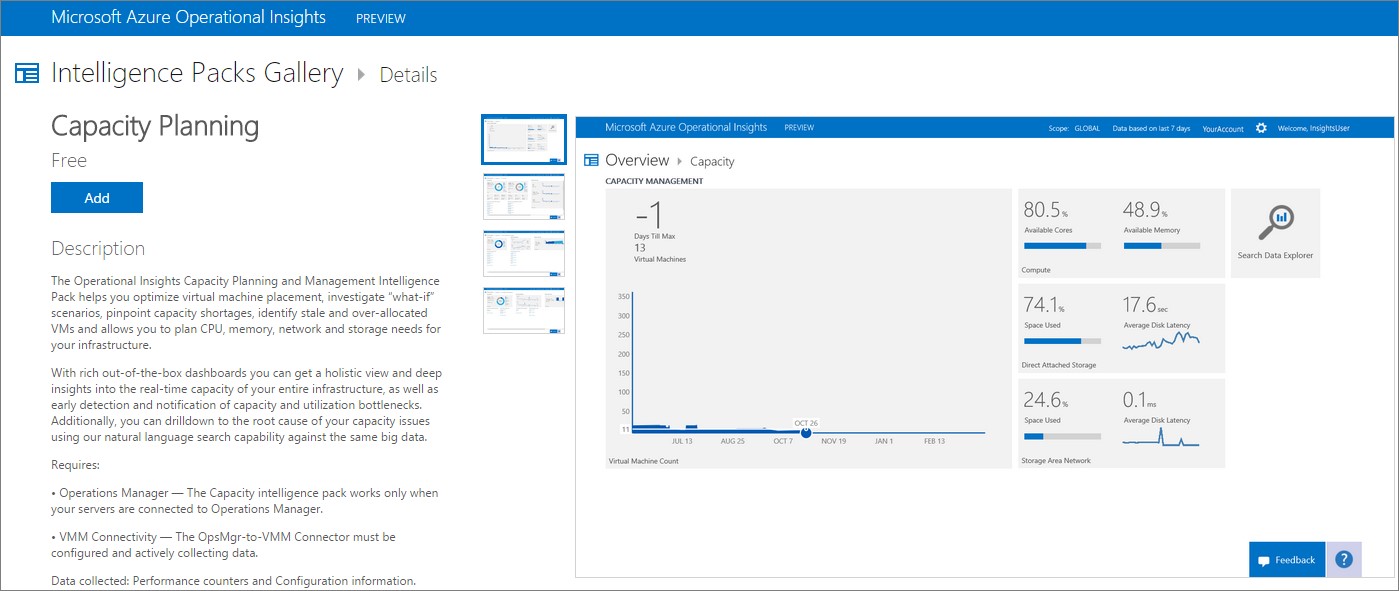Click the '13 Virtual Machines' count
This screenshot has height=591, width=1399.
[x=660, y=253]
